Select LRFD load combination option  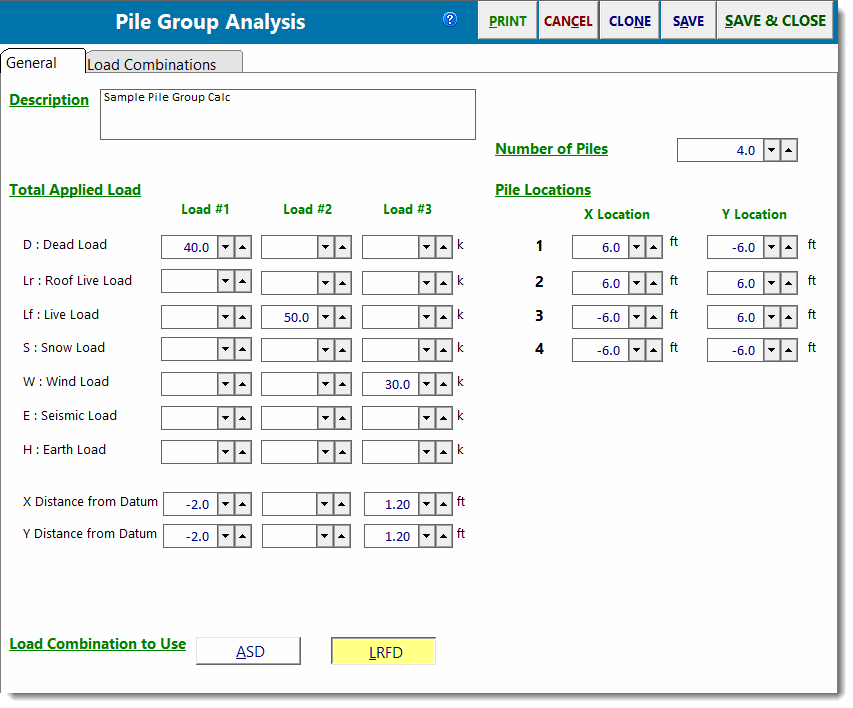click(384, 652)
